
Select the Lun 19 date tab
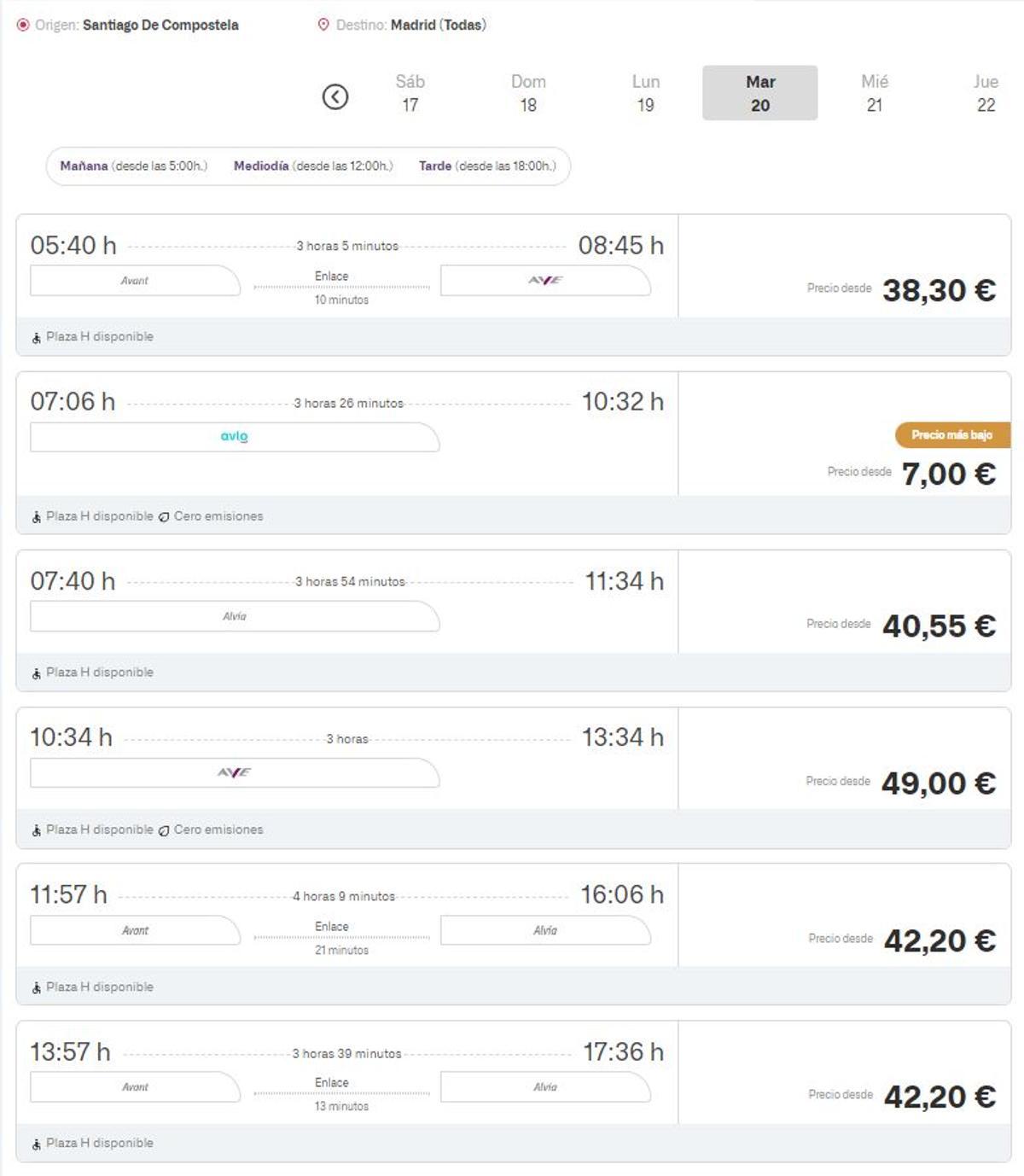[x=646, y=92]
